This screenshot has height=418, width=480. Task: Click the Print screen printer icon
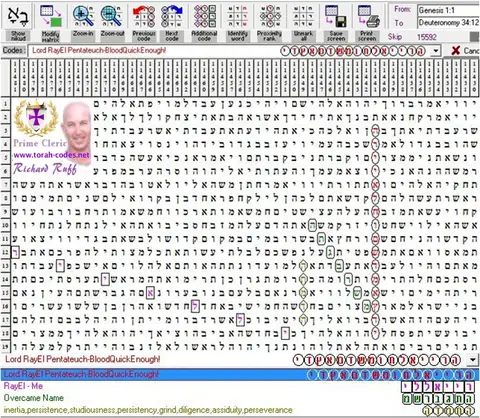368,16
